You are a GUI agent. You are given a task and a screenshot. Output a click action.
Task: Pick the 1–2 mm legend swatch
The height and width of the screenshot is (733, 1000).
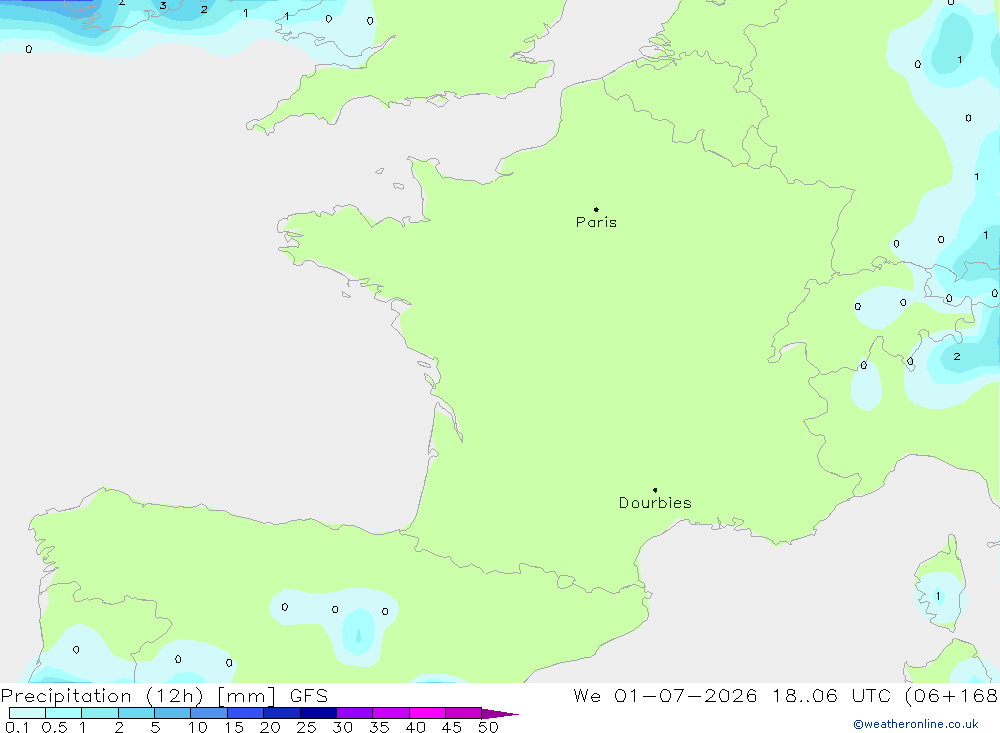pyautogui.click(x=100, y=713)
